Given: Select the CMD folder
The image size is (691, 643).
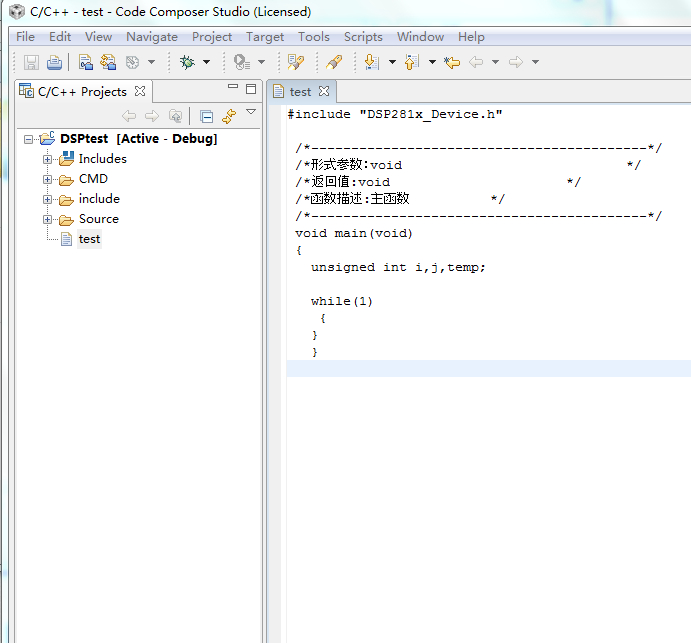Looking at the screenshot, I should coord(93,179).
